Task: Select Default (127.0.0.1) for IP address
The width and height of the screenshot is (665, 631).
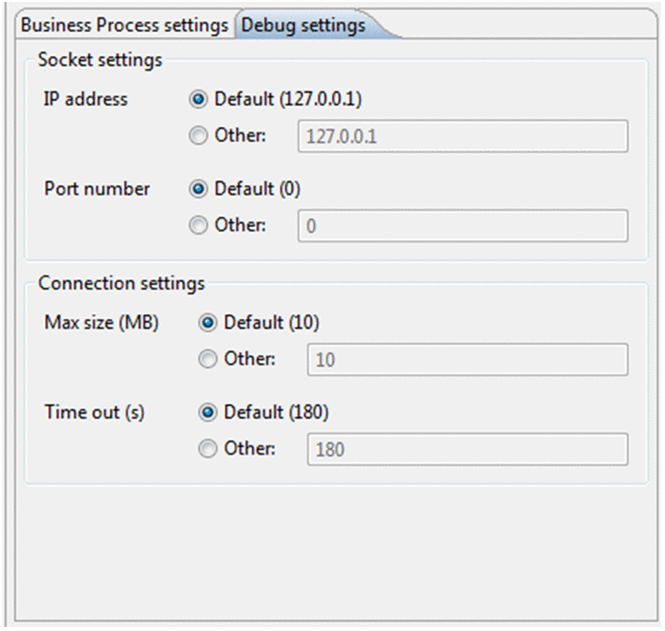Action: click(x=199, y=100)
